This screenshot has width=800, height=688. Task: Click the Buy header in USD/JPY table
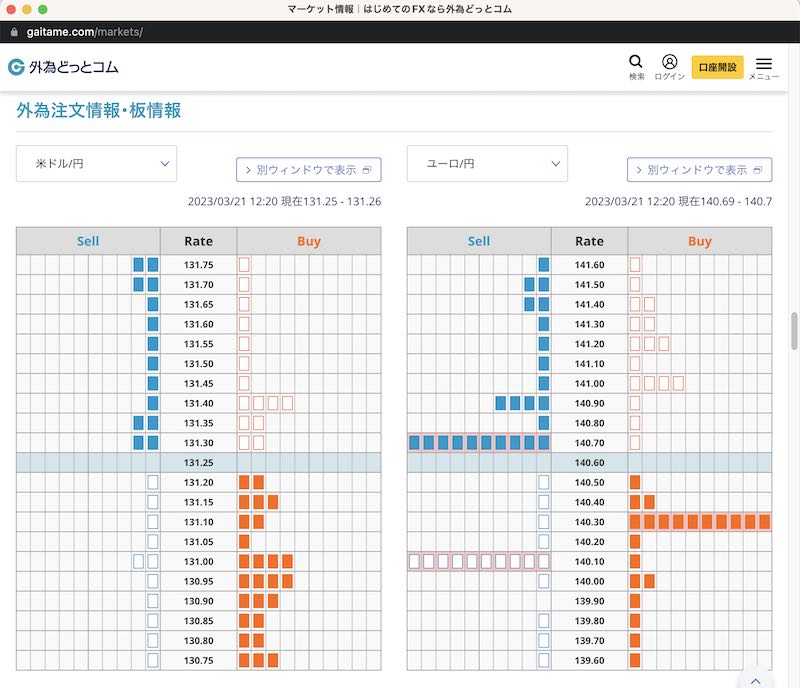(309, 241)
